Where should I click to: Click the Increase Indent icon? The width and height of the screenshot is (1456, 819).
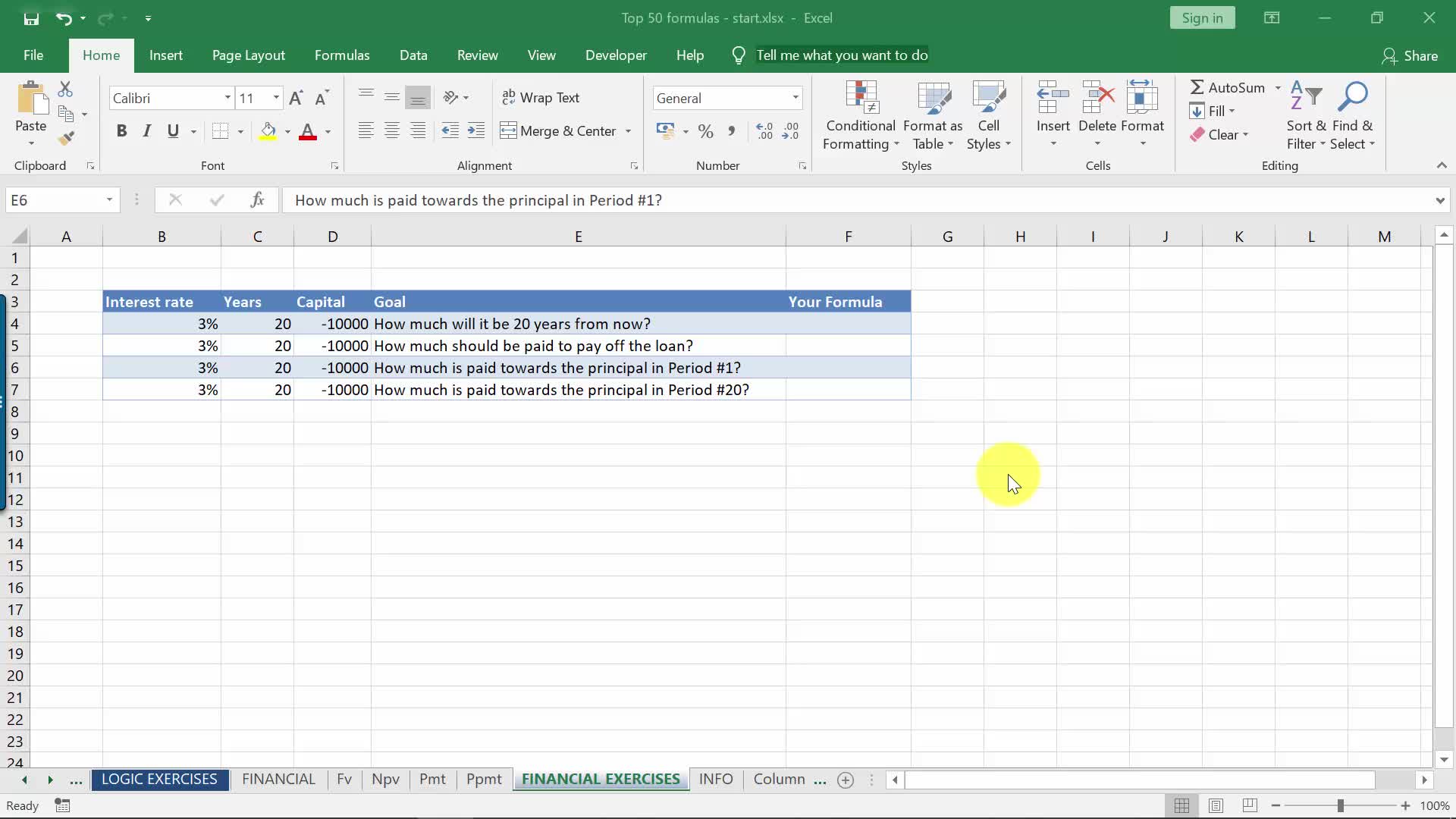(476, 131)
